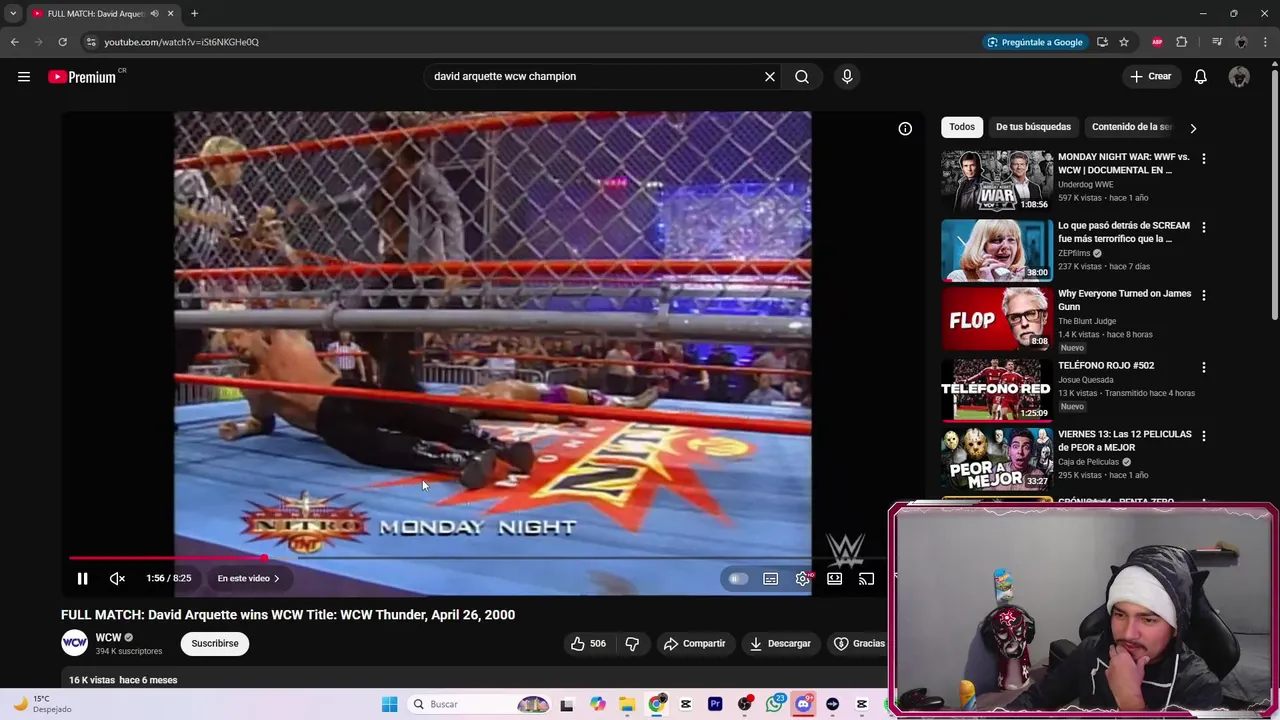The image size is (1280, 720).
Task: Open Windows Start menu
Action: [x=390, y=704]
